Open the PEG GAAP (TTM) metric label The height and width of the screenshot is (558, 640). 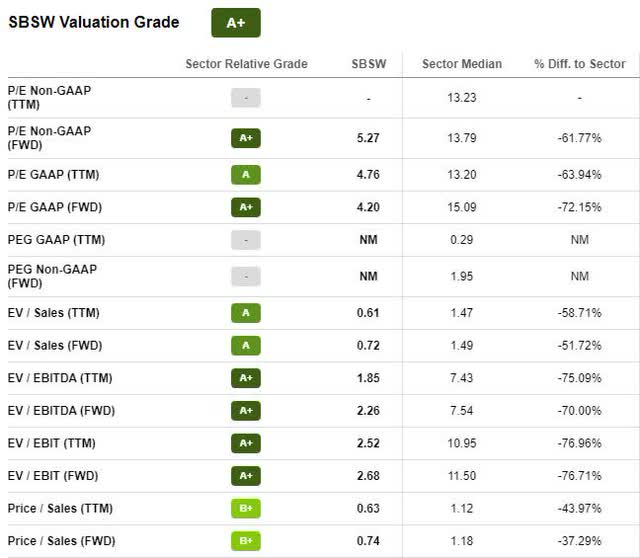(56, 240)
